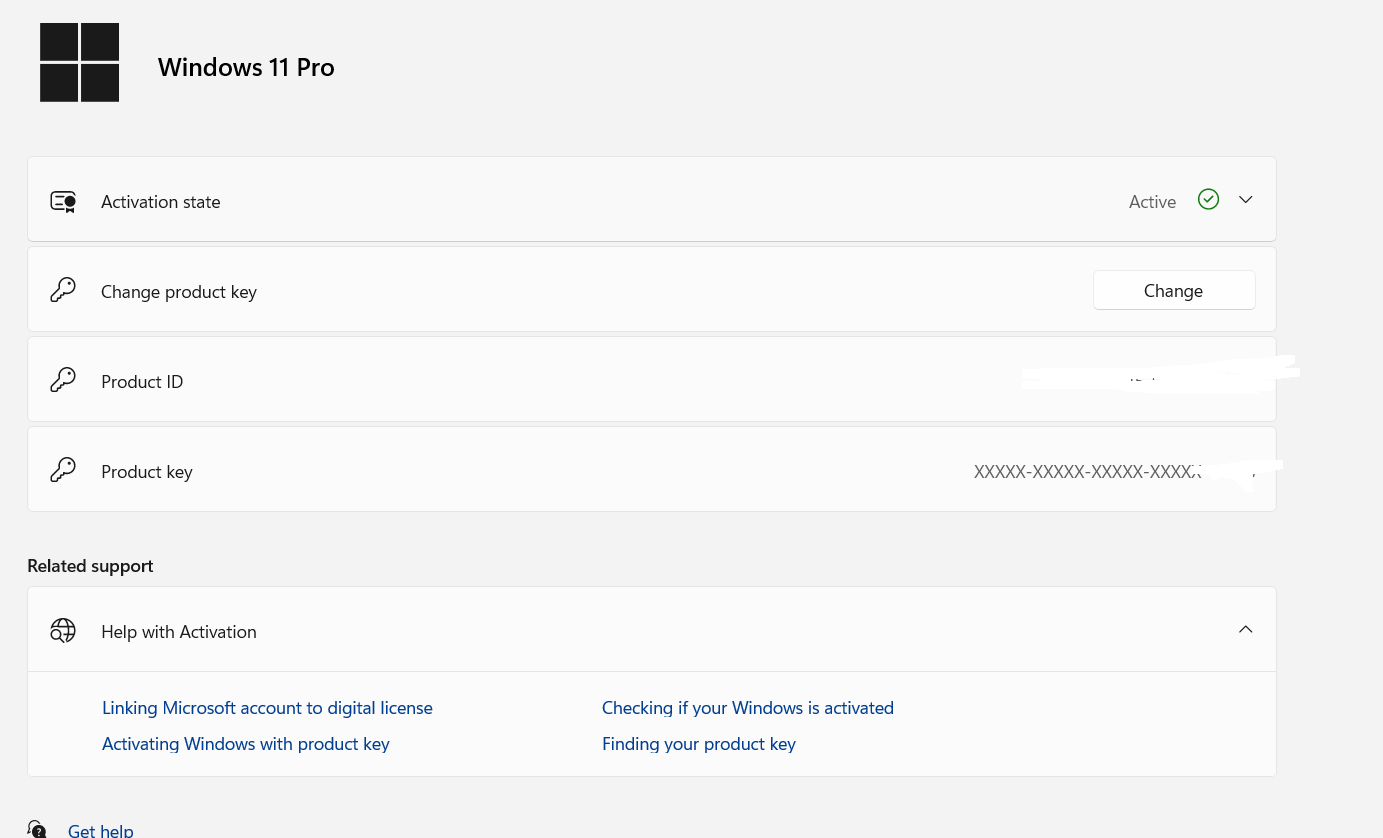Click the Windows 11 Pro title text

point(246,67)
